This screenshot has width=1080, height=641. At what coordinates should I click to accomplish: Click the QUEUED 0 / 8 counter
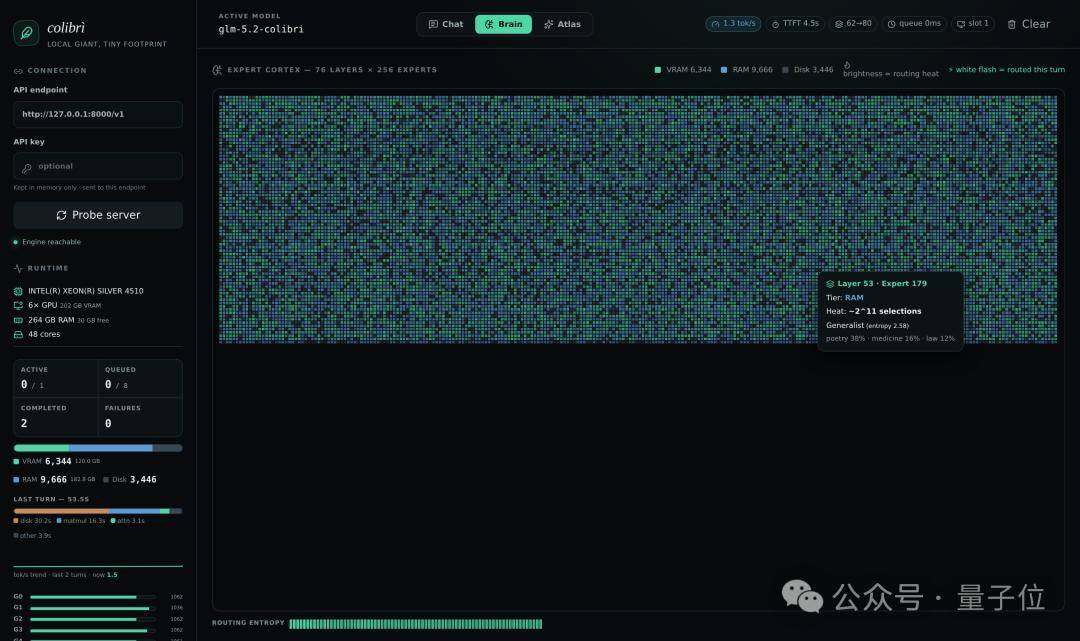140,378
